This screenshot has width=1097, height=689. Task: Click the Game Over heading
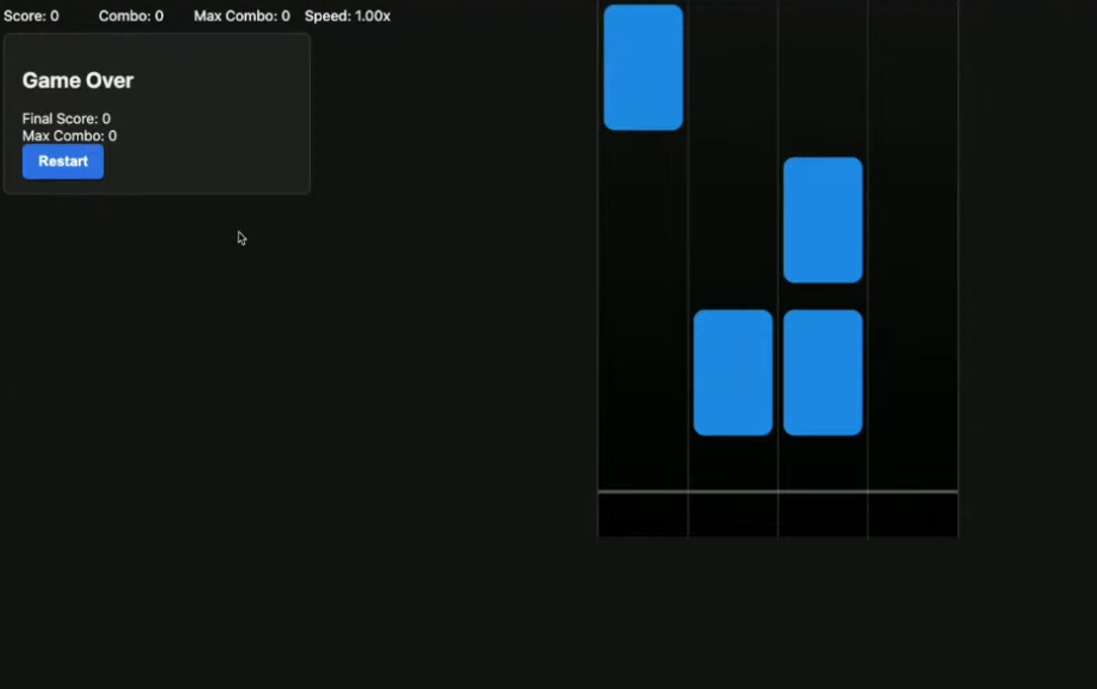coord(78,81)
